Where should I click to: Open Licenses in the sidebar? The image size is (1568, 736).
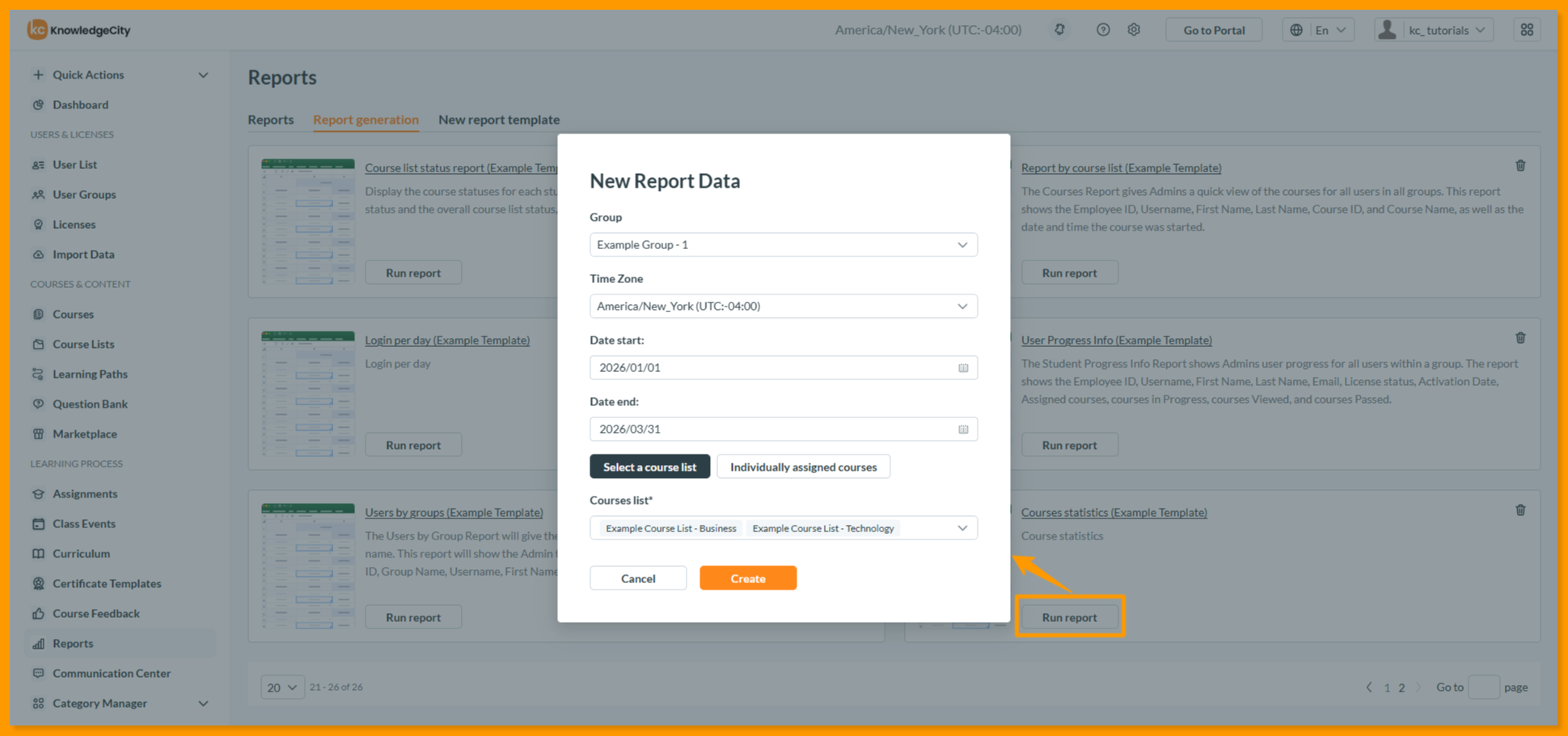click(x=74, y=225)
